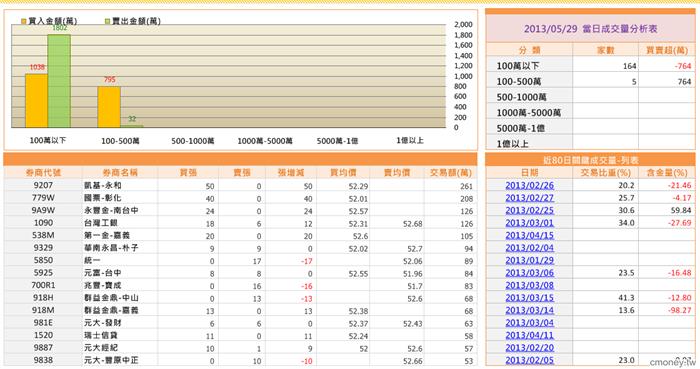Open the 2013/03/06 date link
This screenshot has width=700, height=369.
(x=529, y=273)
